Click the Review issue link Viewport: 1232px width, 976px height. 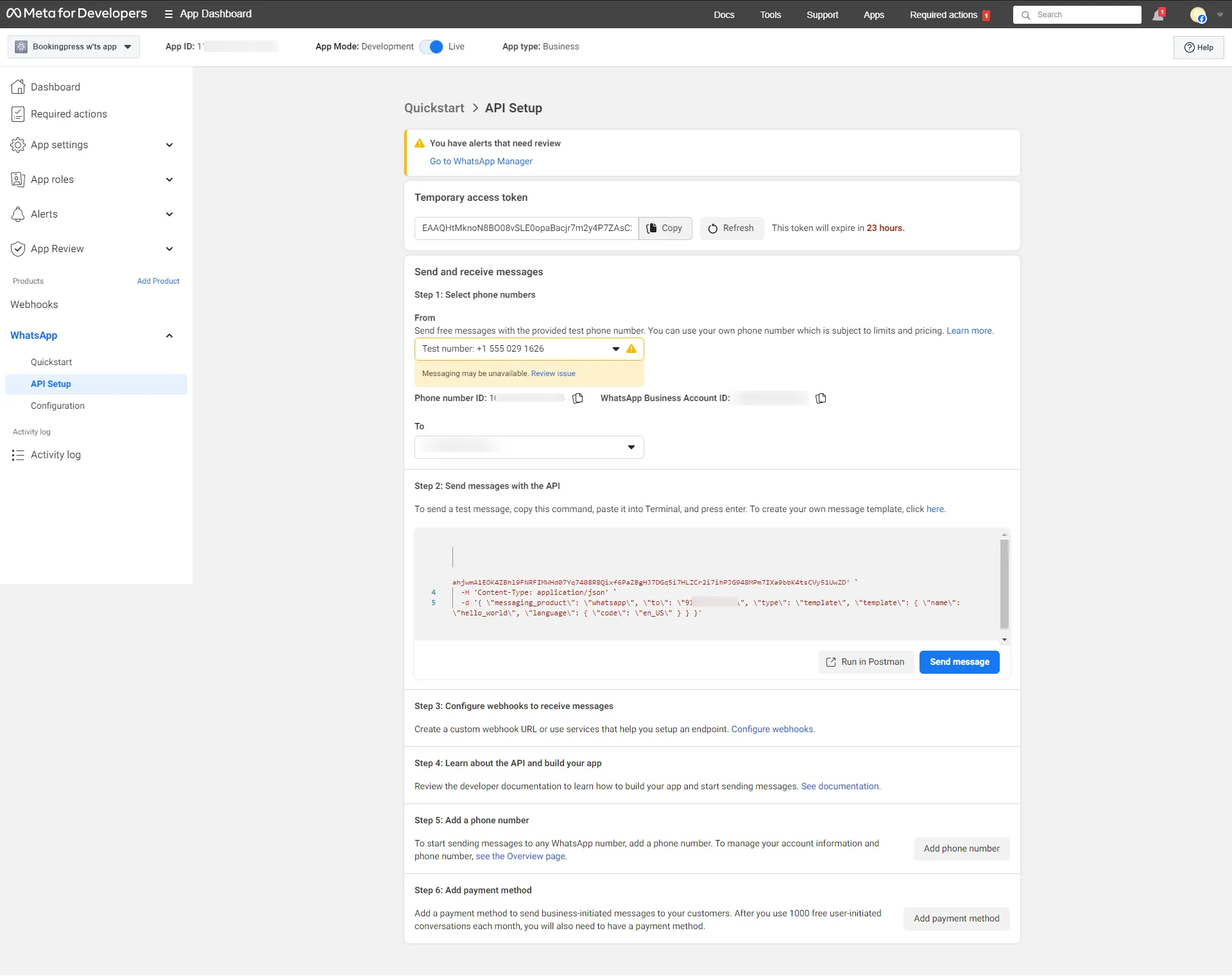point(553,373)
